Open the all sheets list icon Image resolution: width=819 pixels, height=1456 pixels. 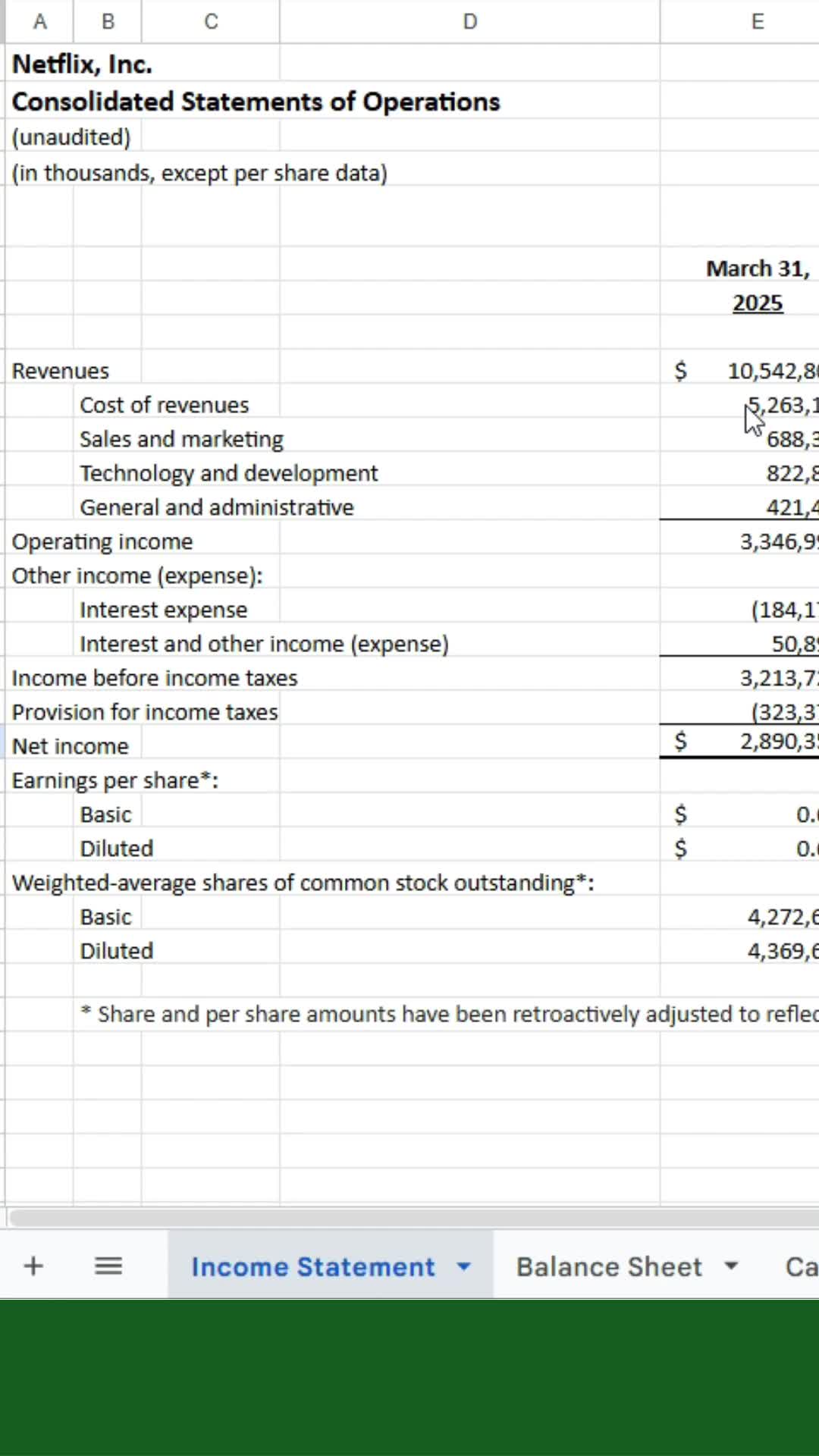click(x=108, y=1266)
